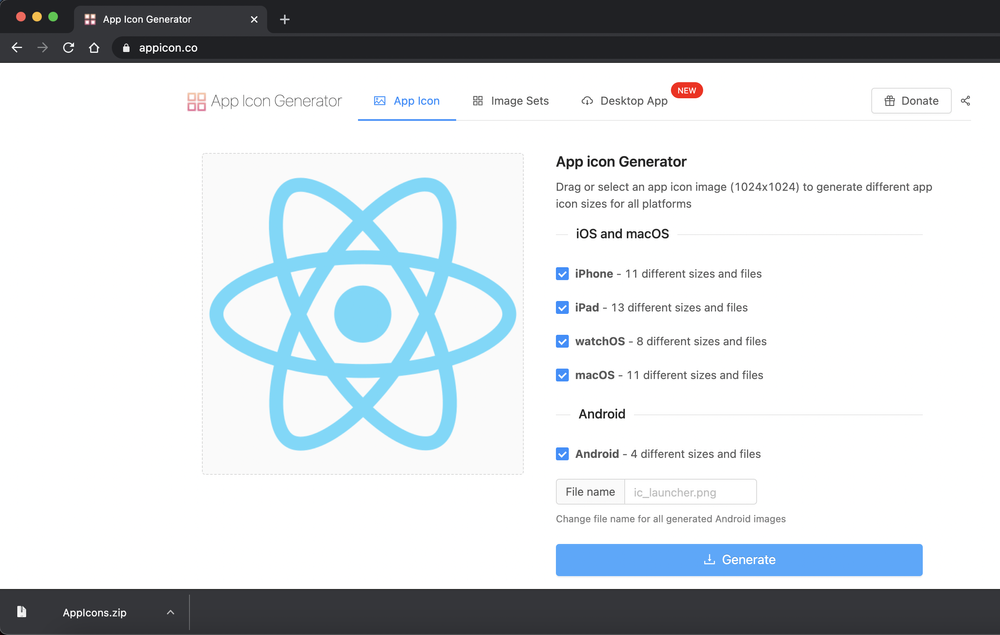The height and width of the screenshot is (635, 1000).
Task: Toggle the watchOS checkbox
Action: (562, 341)
